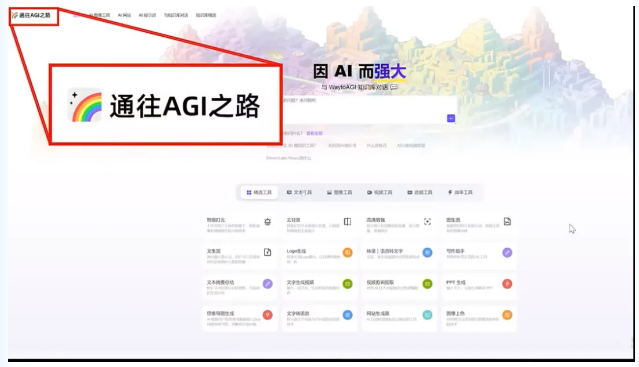The image size is (639, 367).
Task: Choose the ElevenLabs Music suggested question
Action: (289, 158)
